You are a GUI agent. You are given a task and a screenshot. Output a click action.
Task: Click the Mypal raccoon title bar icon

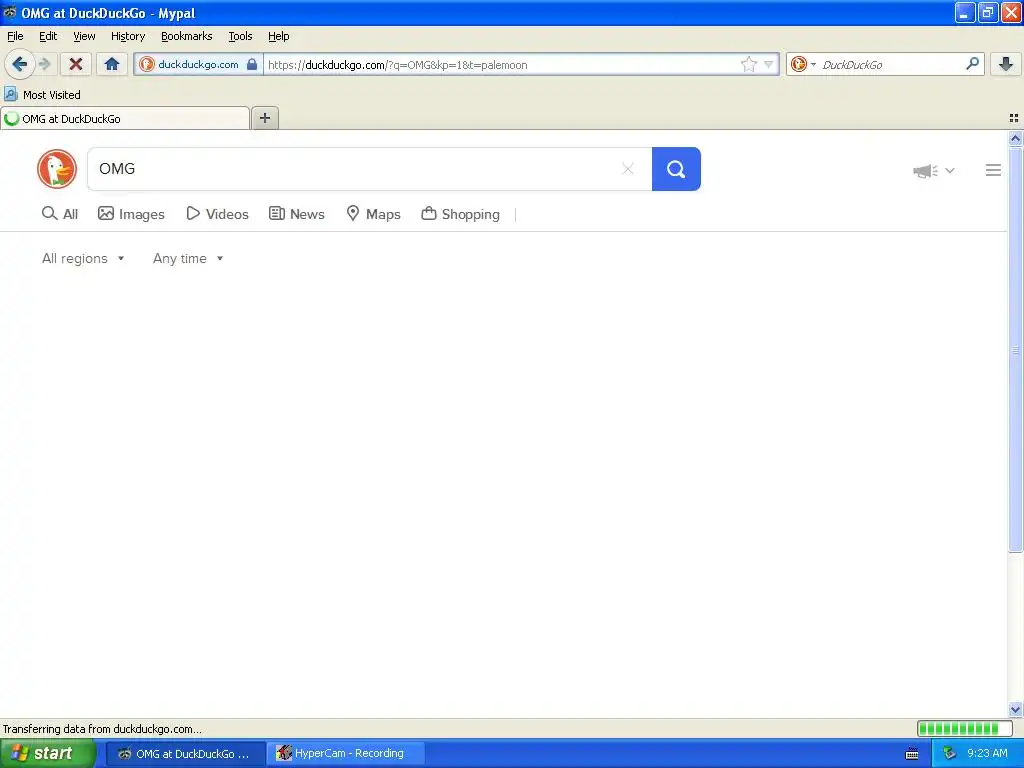(10, 12)
